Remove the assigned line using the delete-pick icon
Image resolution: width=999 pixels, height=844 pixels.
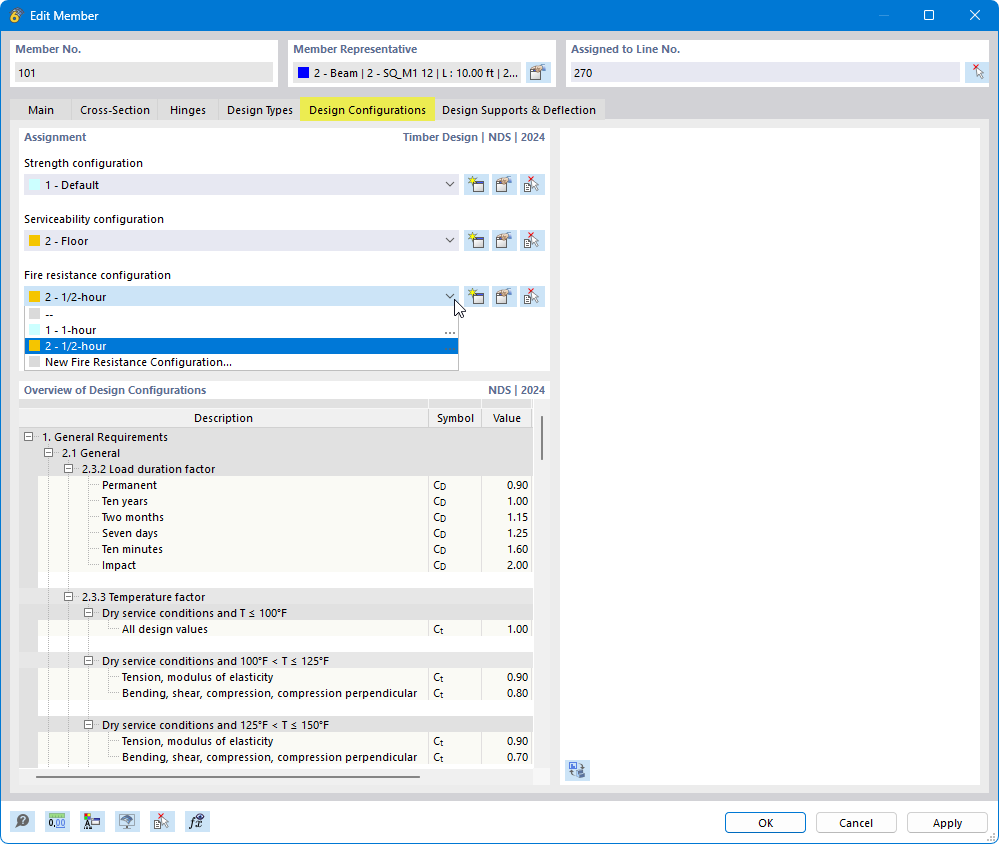976,71
